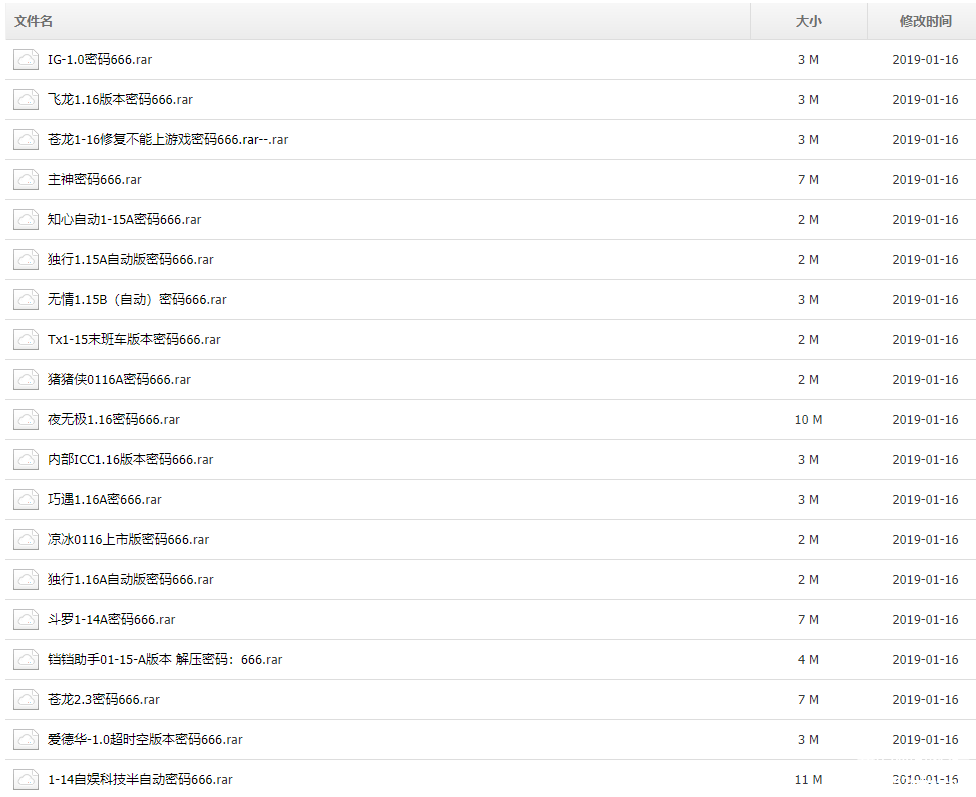The width and height of the screenshot is (976, 797).
Task: Click cloud icon beside 苍龙1-16修复不能上游戏 file
Action: [26, 139]
